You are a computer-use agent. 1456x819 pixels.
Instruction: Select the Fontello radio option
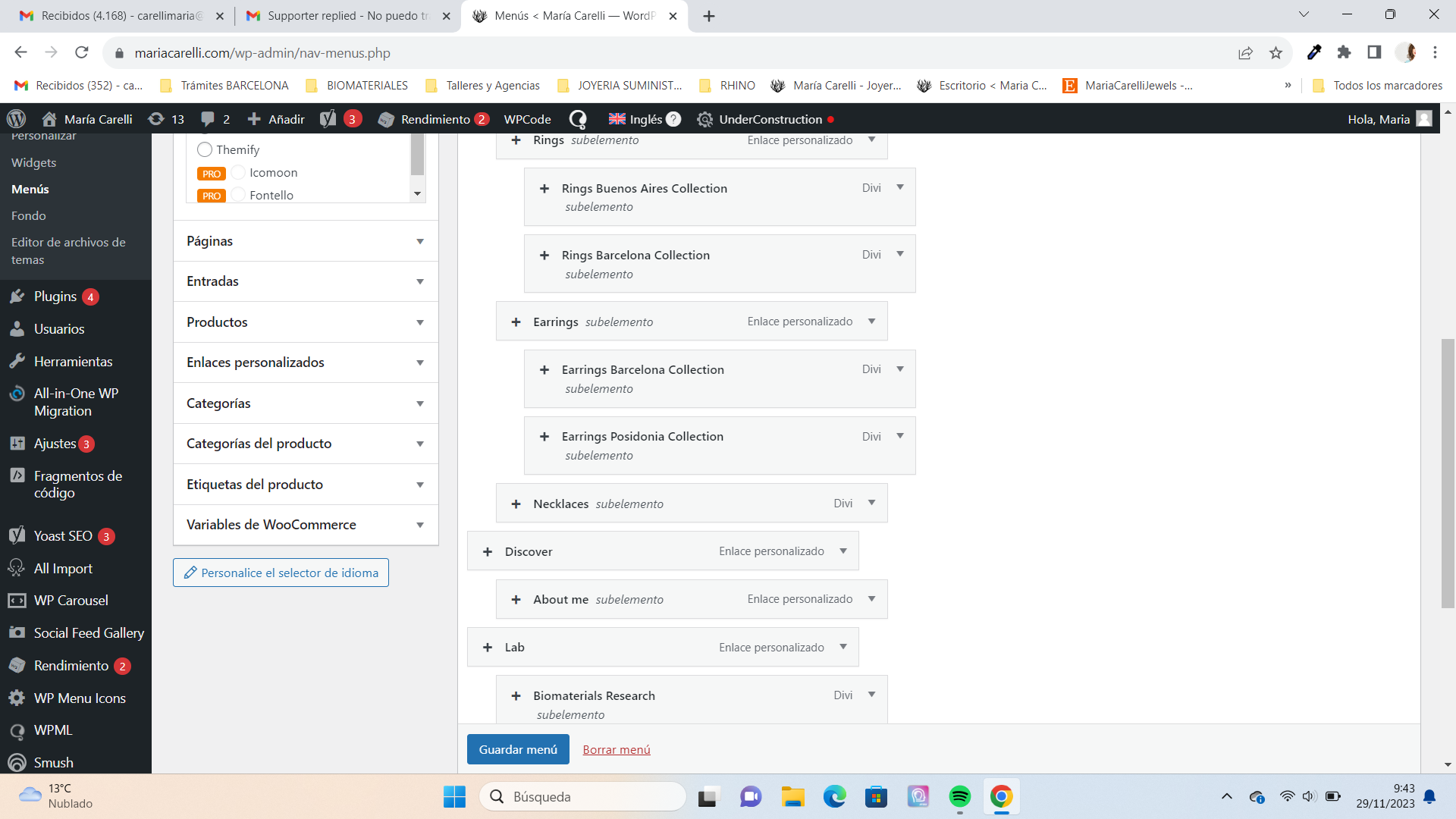pyautogui.click(x=238, y=195)
